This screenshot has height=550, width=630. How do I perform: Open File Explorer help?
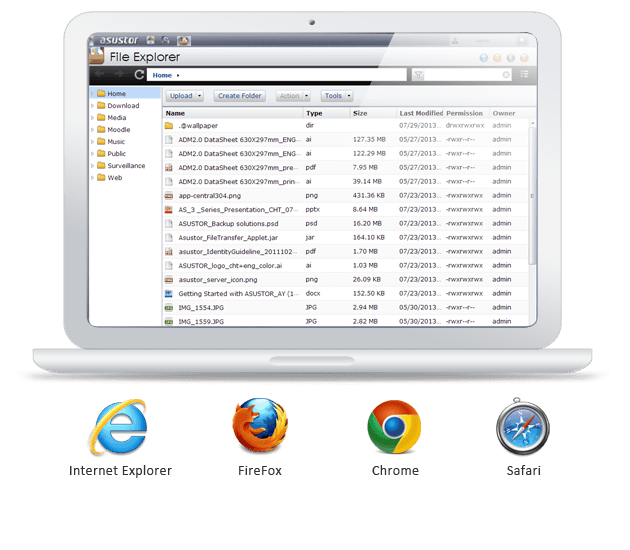(x=484, y=58)
